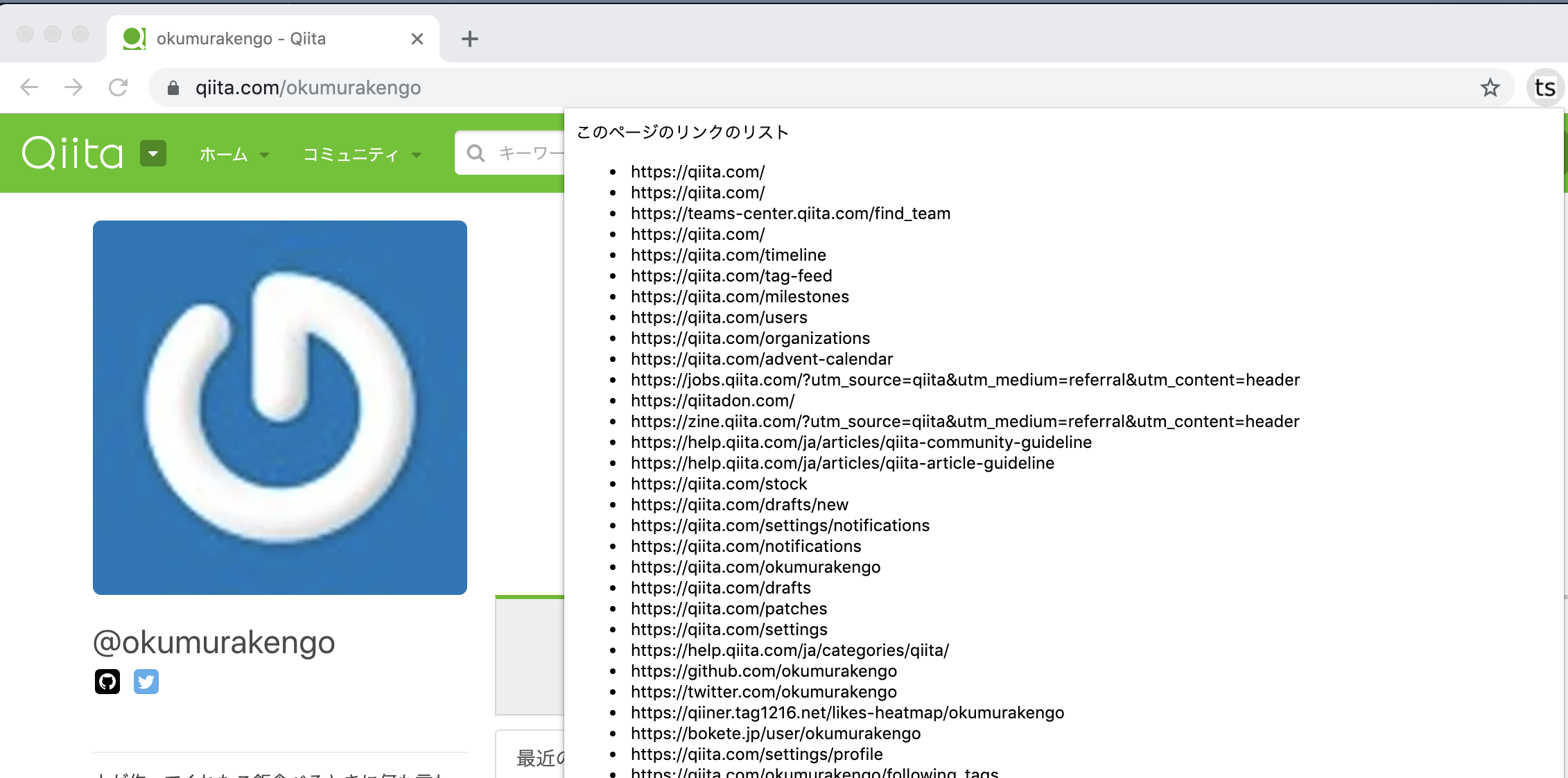Open the Twitter icon under the username
Image resolution: width=1568 pixels, height=778 pixels.
[x=146, y=682]
